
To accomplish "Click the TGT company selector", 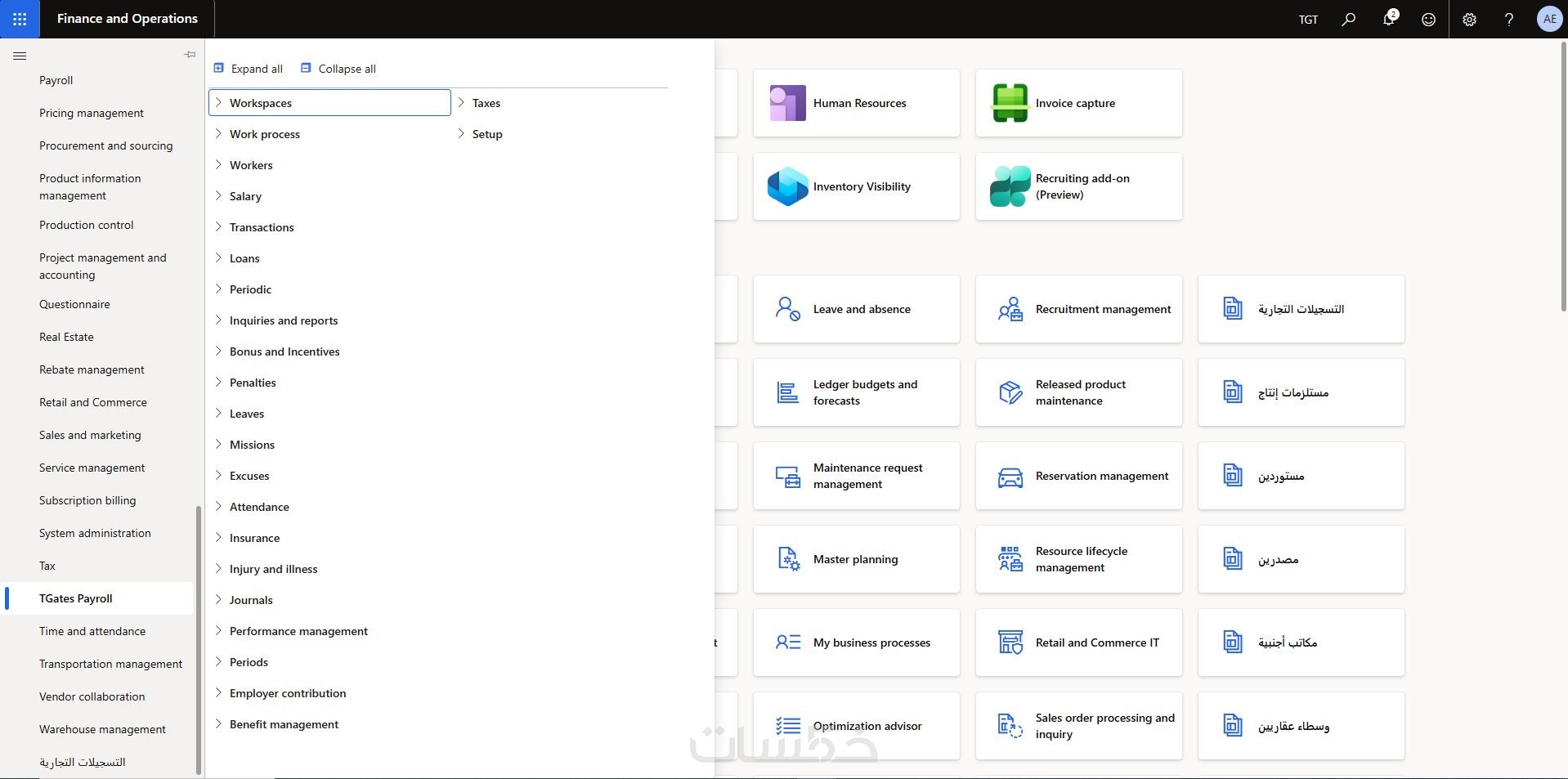I will click(1308, 19).
